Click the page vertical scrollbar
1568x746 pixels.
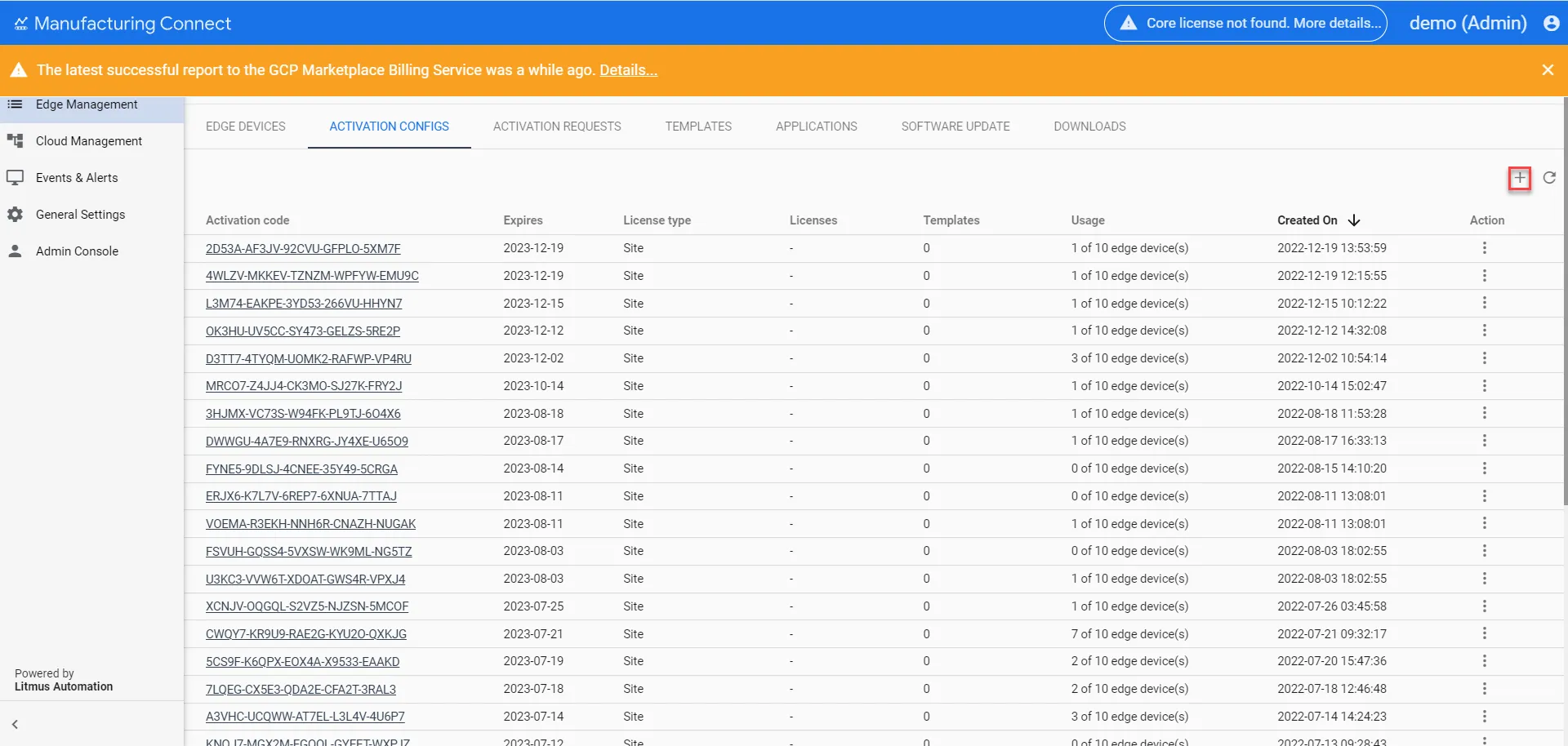click(x=1565, y=302)
